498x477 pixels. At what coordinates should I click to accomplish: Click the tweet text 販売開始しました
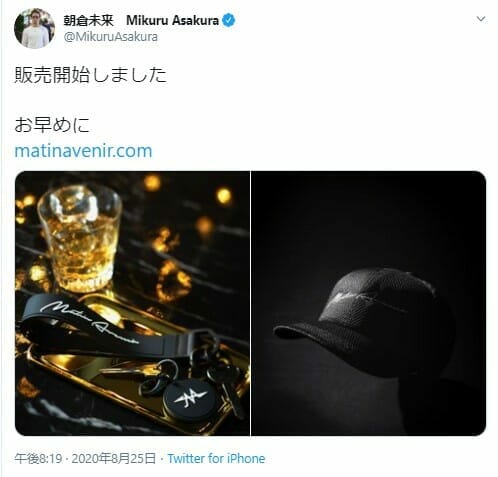90,75
